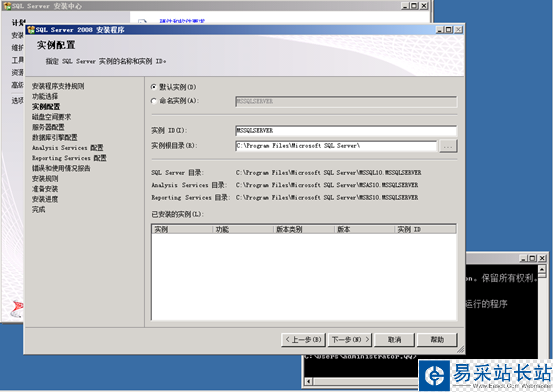Viewport: 553px width, 392px height.
Task: Click the SQL Server 目录 path text
Action: pos(328,173)
